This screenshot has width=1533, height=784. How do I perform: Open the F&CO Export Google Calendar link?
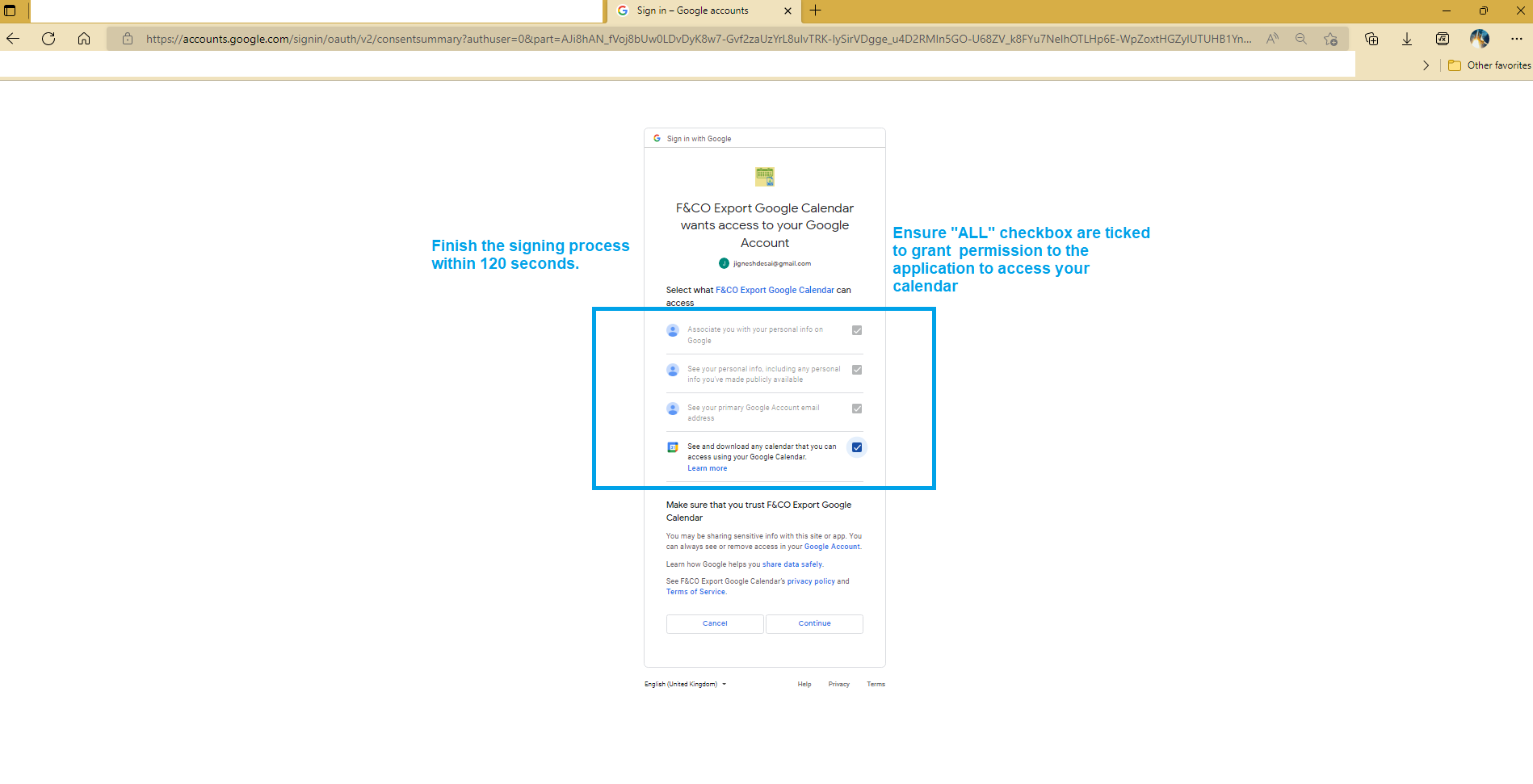pyautogui.click(x=775, y=290)
